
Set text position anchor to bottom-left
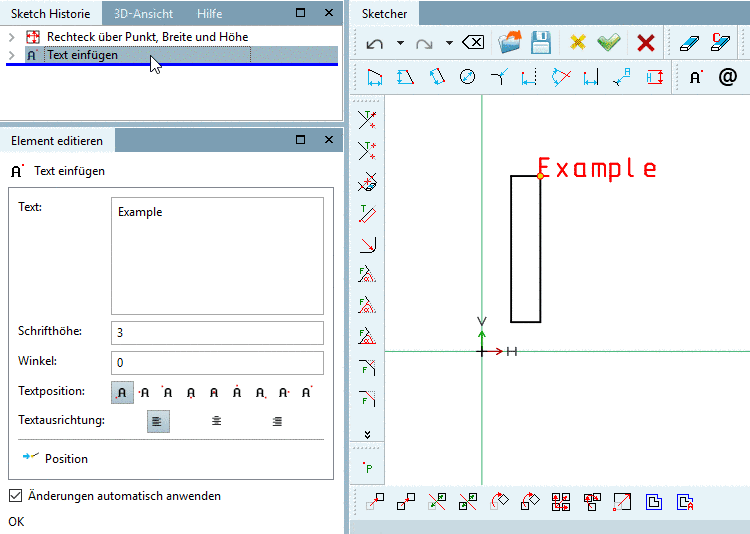tap(122, 392)
